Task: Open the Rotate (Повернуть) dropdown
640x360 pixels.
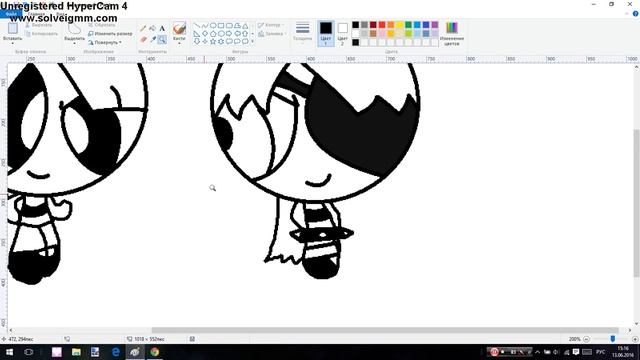Action: (105, 42)
